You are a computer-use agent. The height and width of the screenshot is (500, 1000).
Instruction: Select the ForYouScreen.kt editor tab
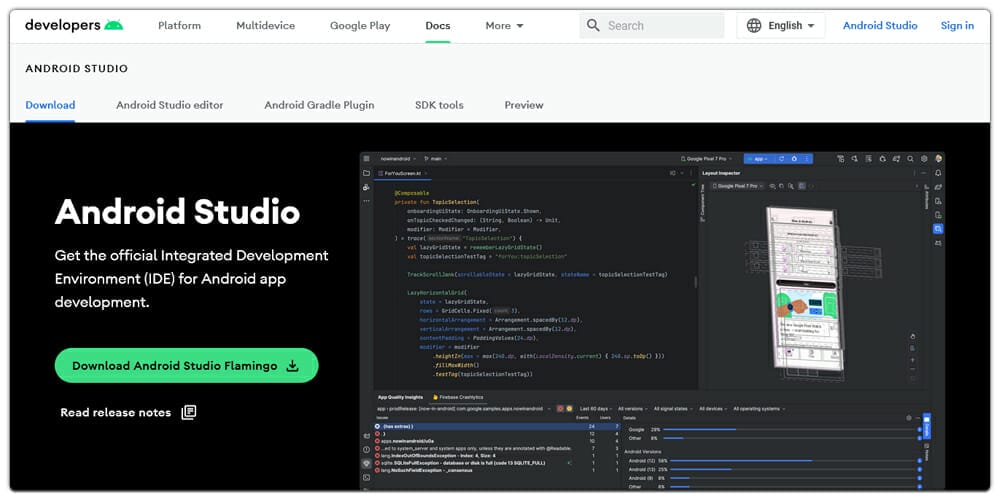[402, 173]
